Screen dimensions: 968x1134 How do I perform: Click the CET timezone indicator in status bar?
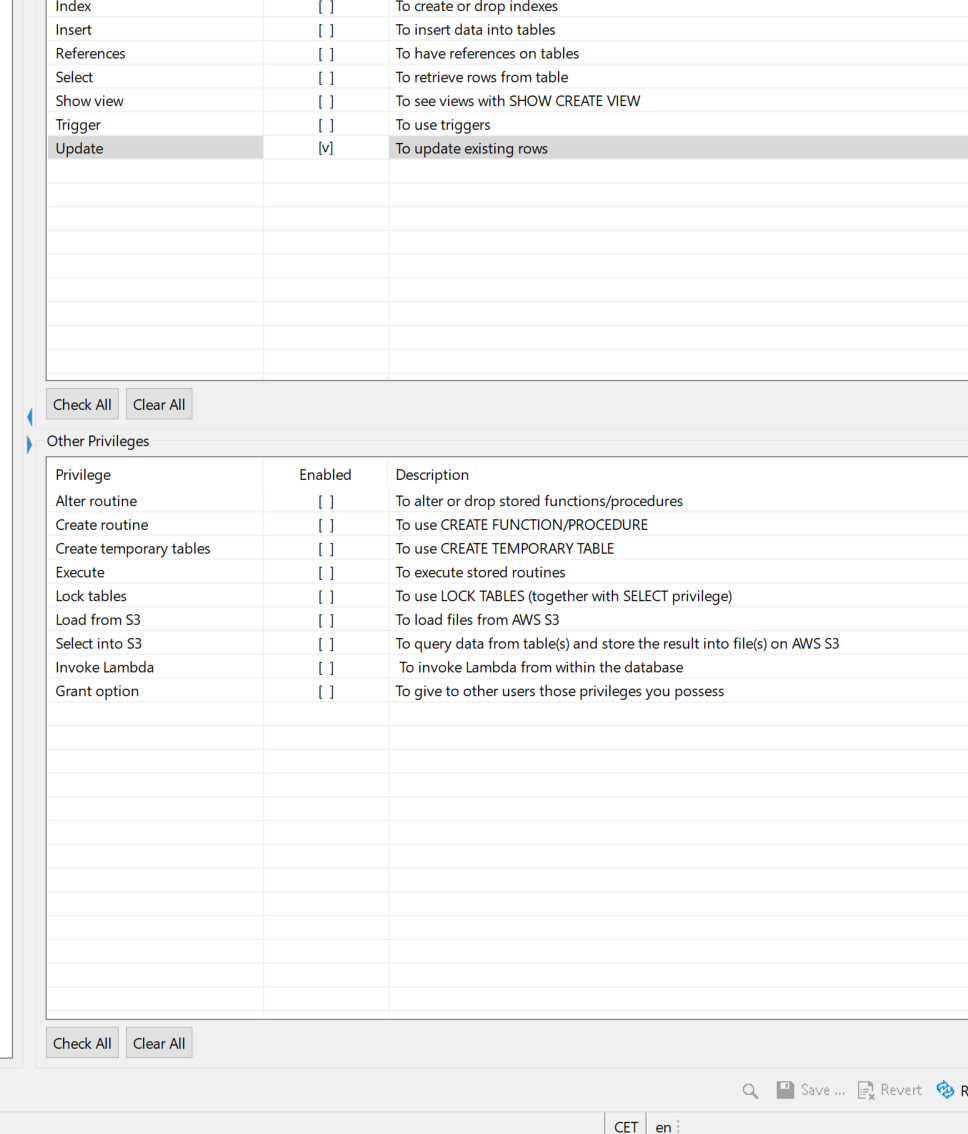coord(625,1126)
